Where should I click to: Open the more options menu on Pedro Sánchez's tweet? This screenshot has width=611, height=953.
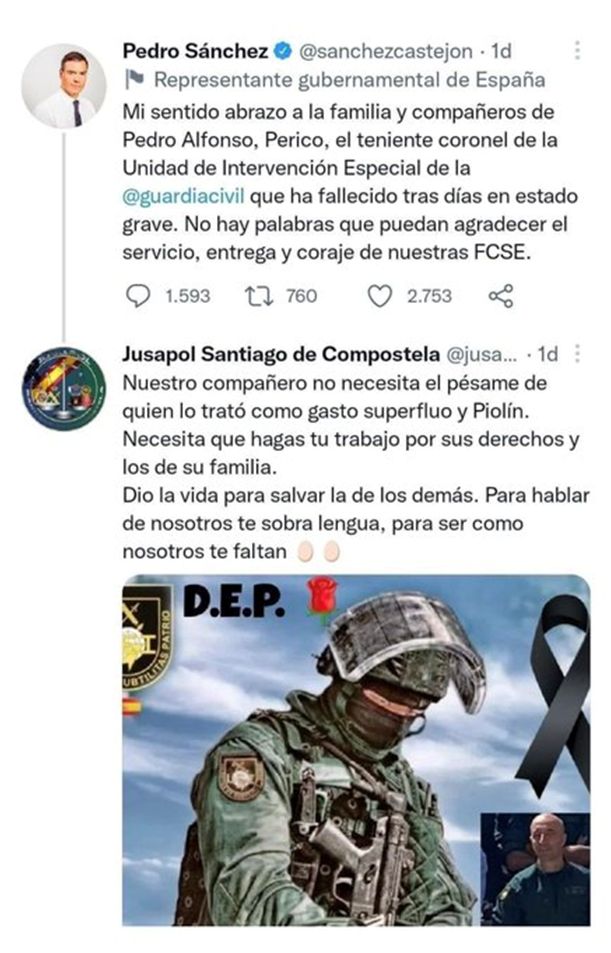click(576, 50)
